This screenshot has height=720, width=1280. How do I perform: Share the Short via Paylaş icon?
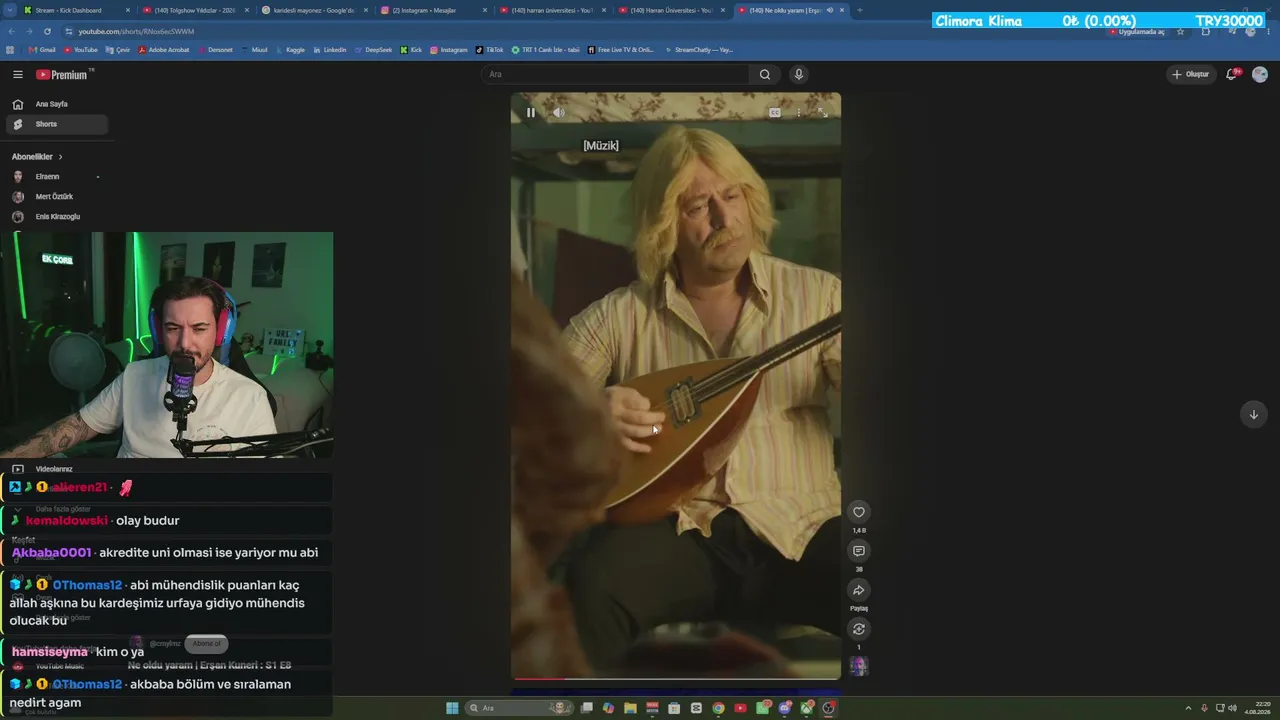click(858, 590)
